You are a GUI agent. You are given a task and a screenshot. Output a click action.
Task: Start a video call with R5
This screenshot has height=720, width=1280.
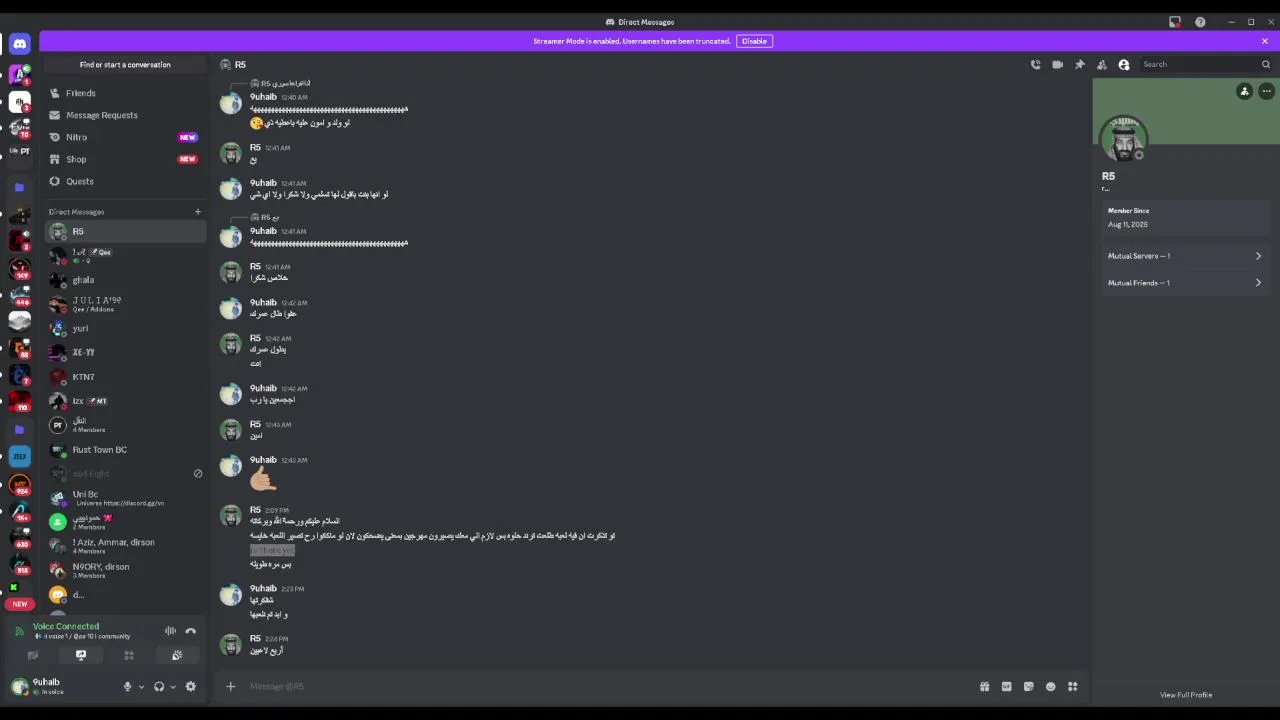1057,64
